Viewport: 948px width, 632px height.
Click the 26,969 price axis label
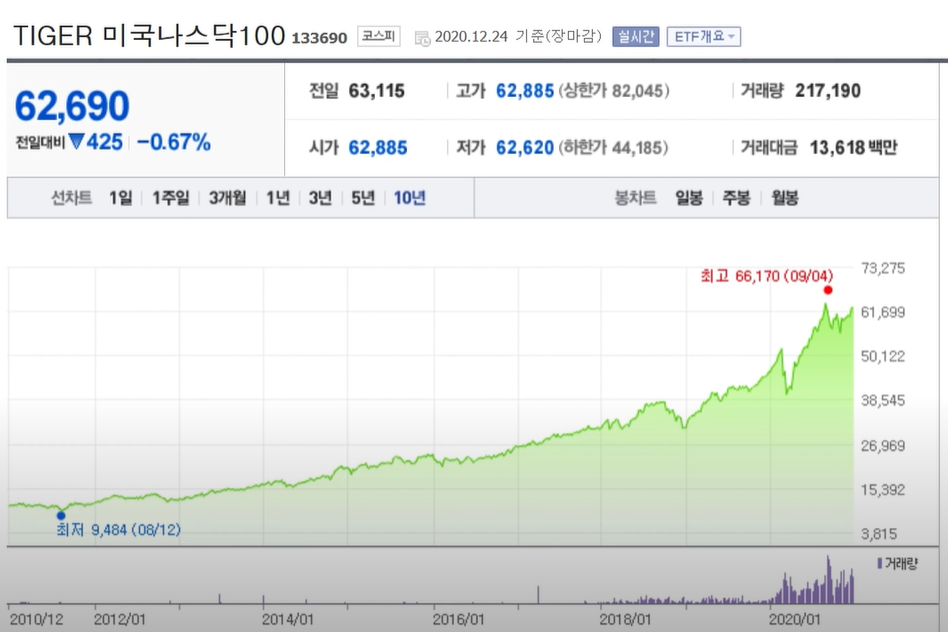(883, 446)
